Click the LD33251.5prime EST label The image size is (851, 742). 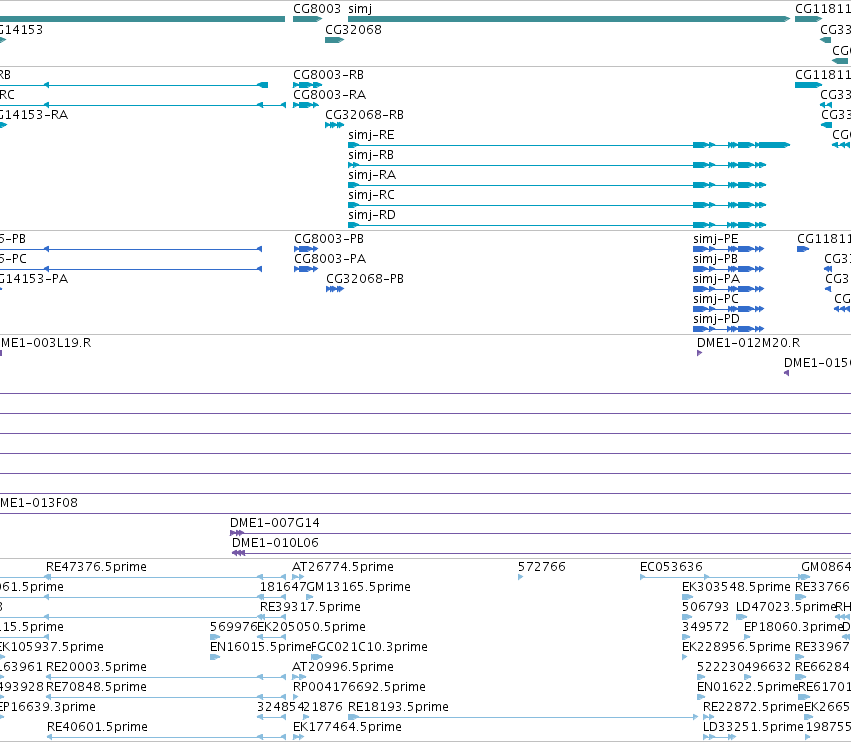click(753, 727)
